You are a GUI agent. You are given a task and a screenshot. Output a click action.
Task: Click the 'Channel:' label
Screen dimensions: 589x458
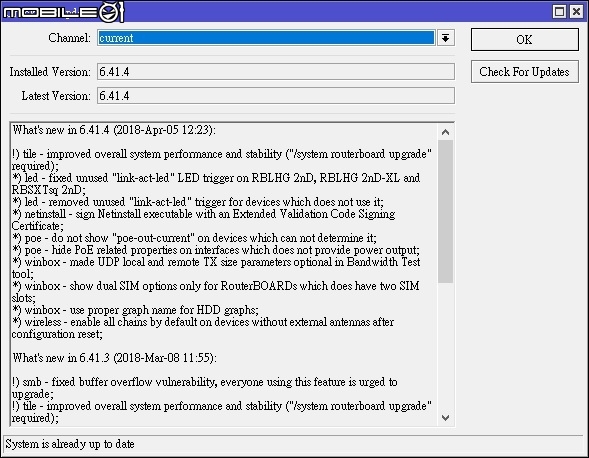click(x=69, y=38)
